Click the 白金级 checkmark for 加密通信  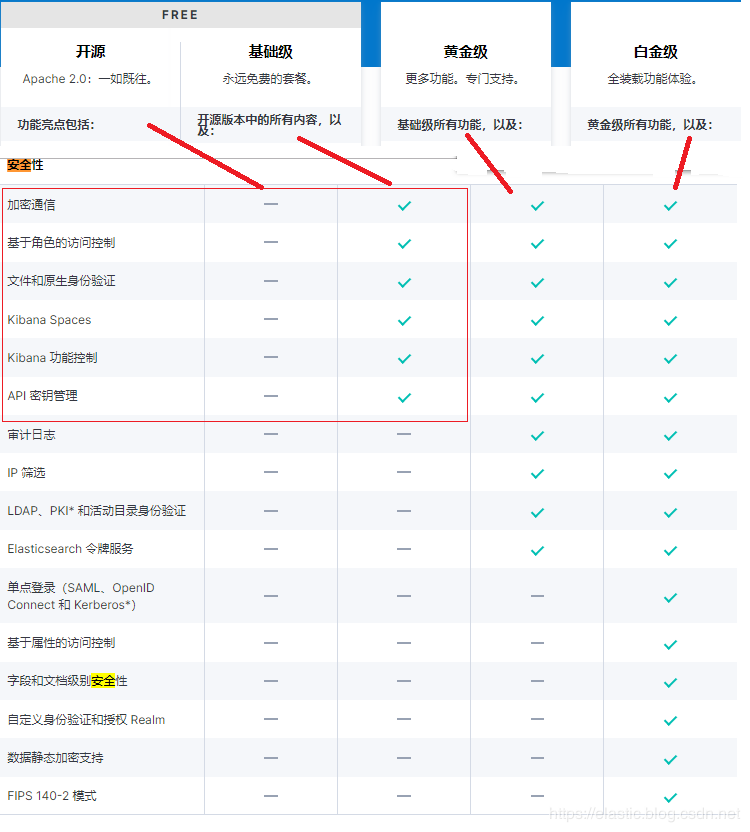coord(670,205)
